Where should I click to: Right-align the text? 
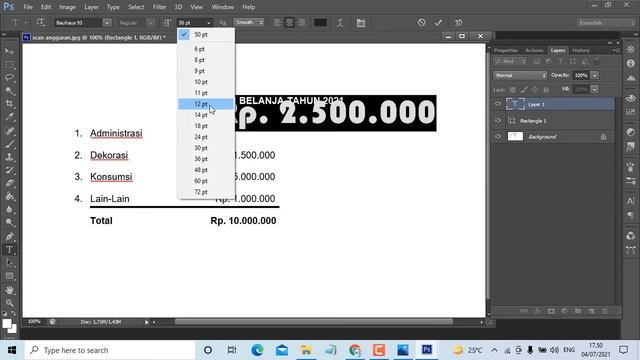click(x=301, y=22)
